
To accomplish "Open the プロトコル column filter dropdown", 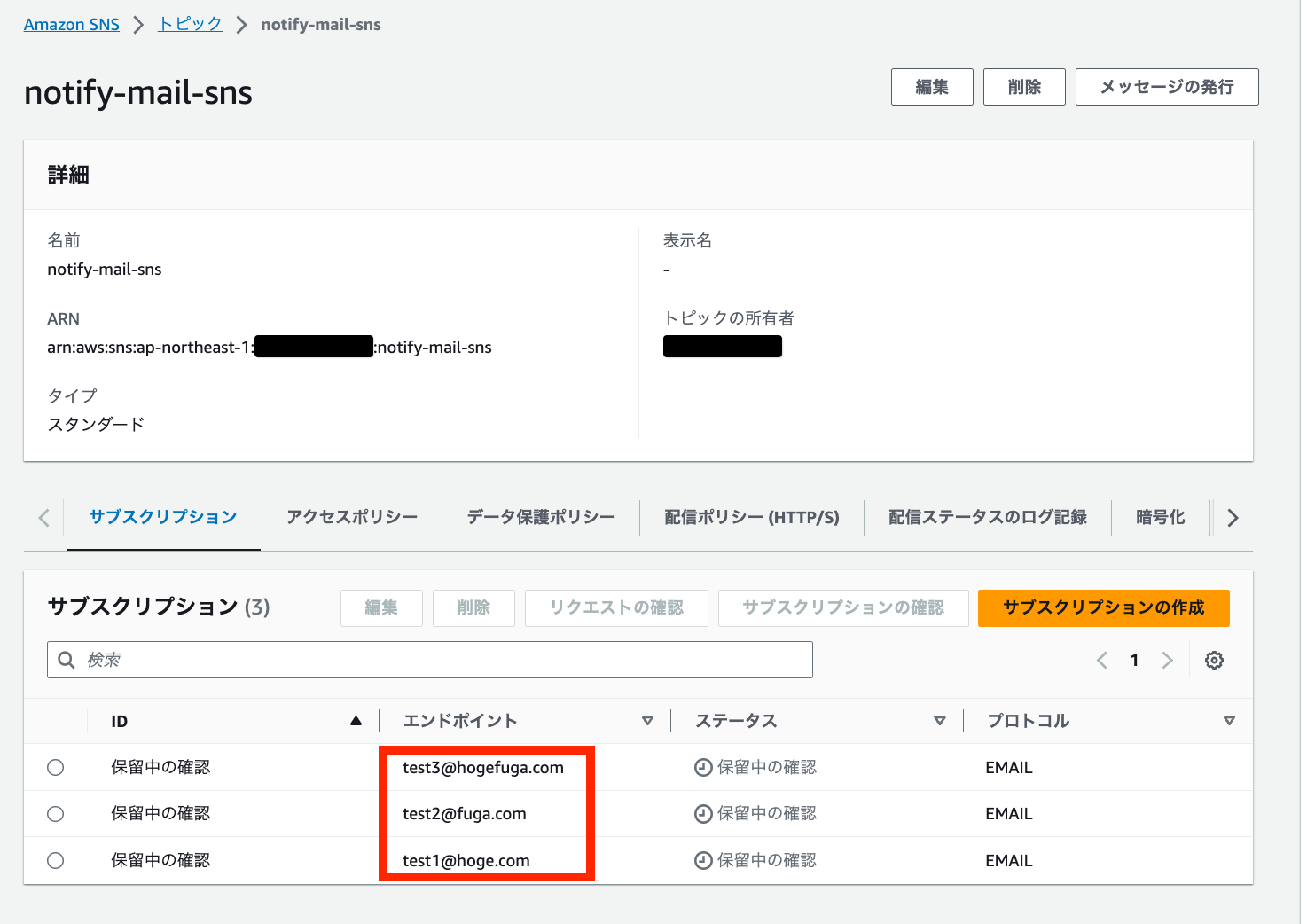I will (1230, 721).
